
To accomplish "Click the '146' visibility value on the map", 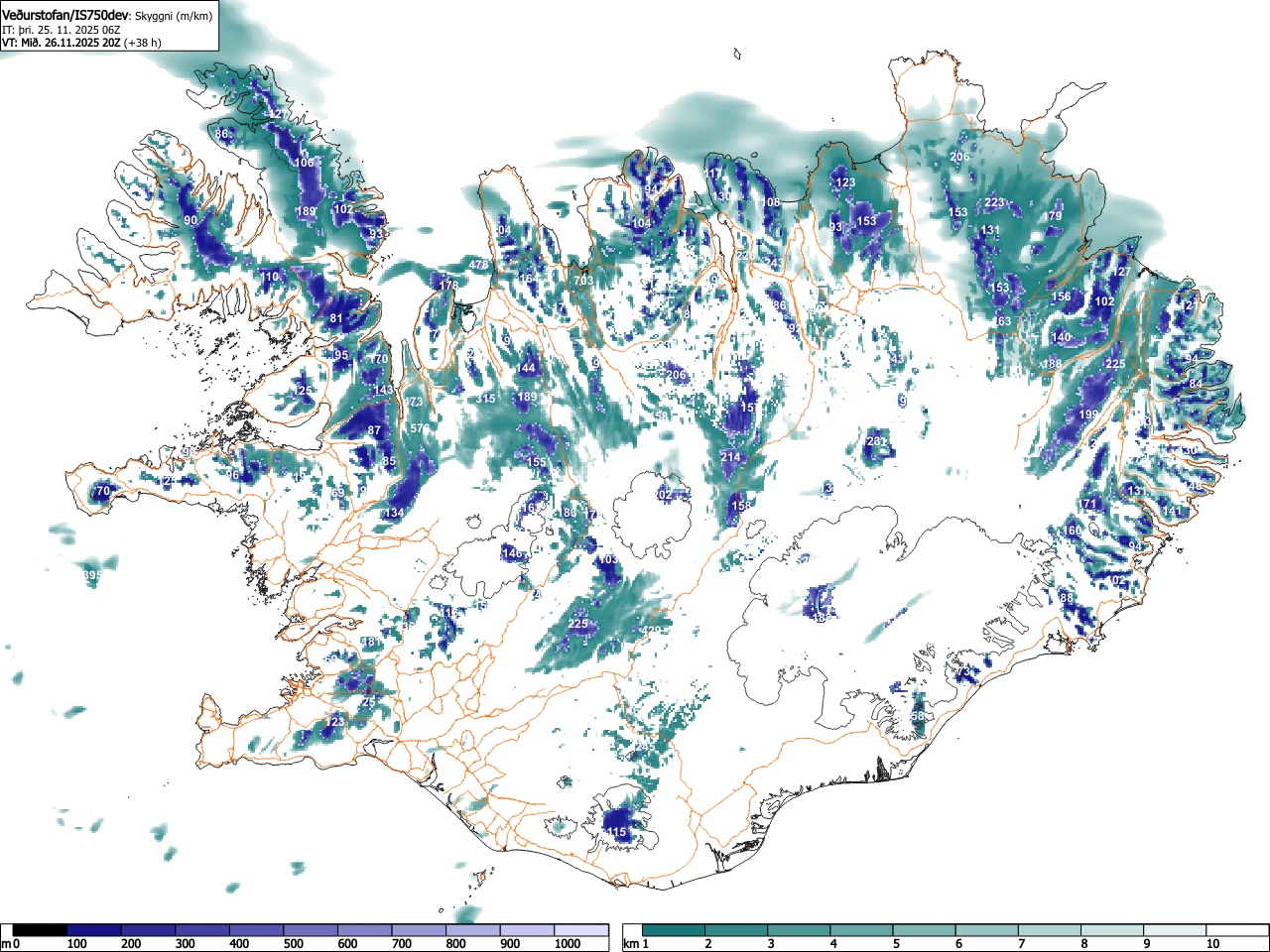I will pos(512,553).
